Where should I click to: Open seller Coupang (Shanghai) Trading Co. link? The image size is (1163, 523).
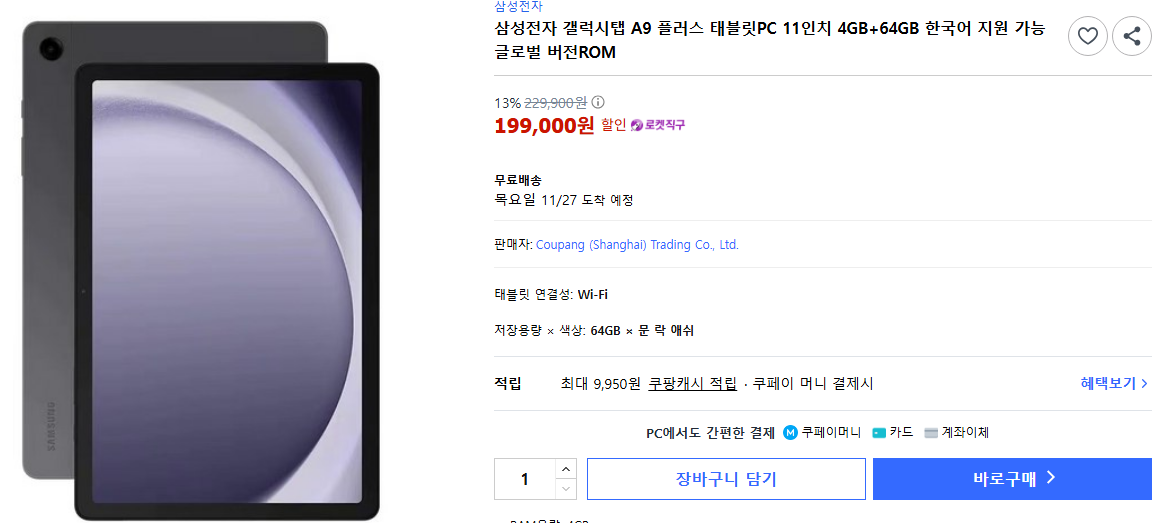[637, 244]
